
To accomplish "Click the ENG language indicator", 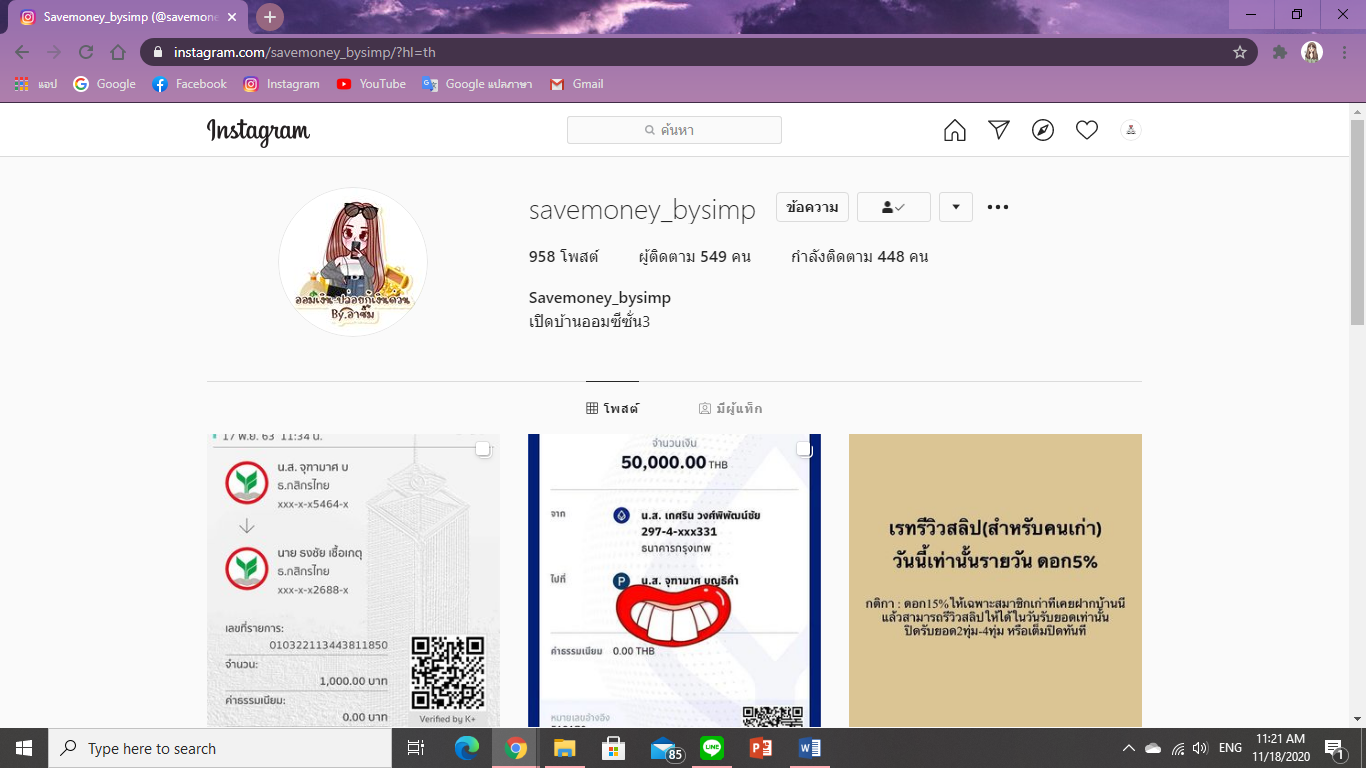I will coord(1230,748).
